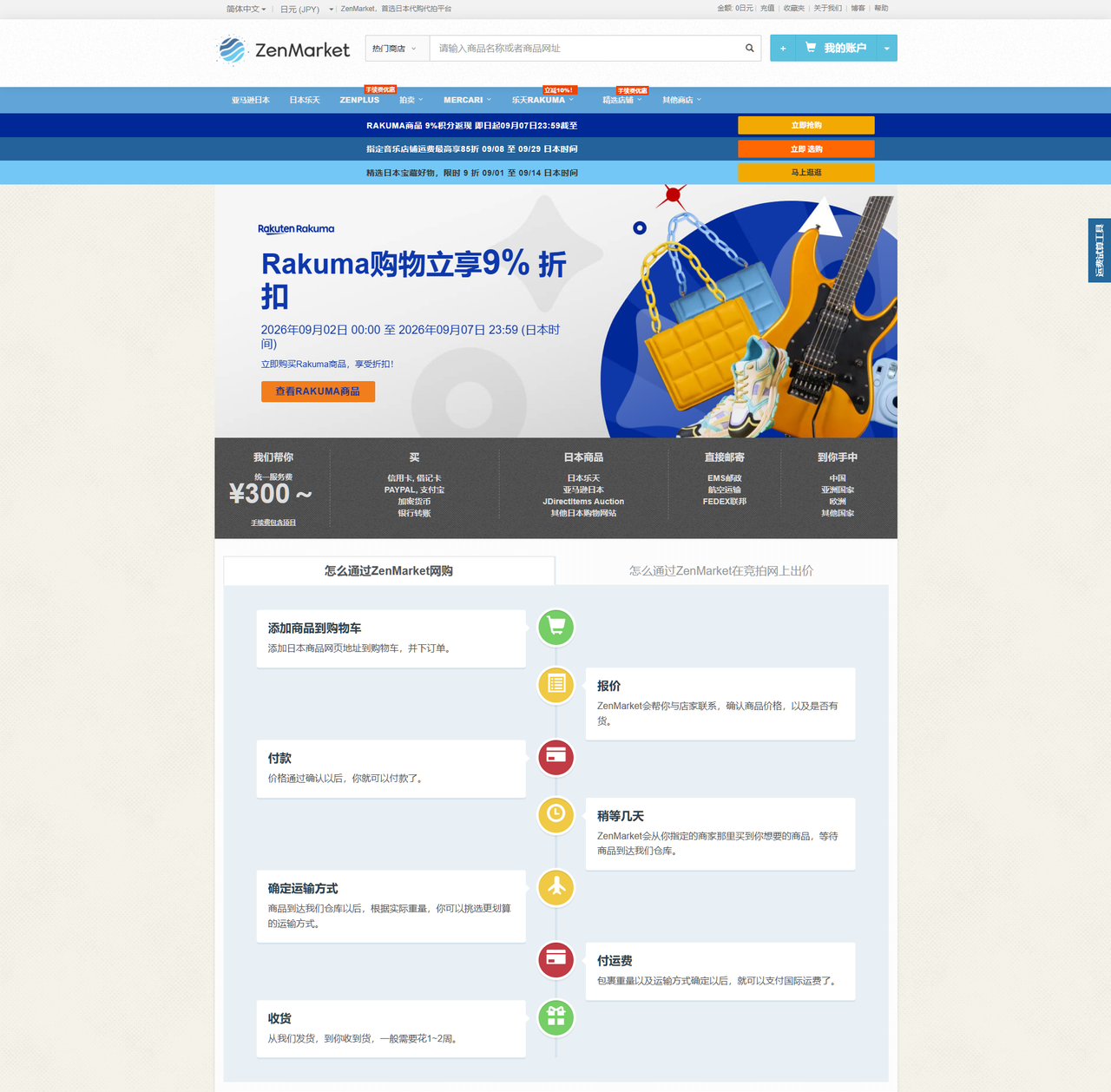Click the yellow list icon beside 报价
This screenshot has height=1092, width=1111.
point(556,684)
